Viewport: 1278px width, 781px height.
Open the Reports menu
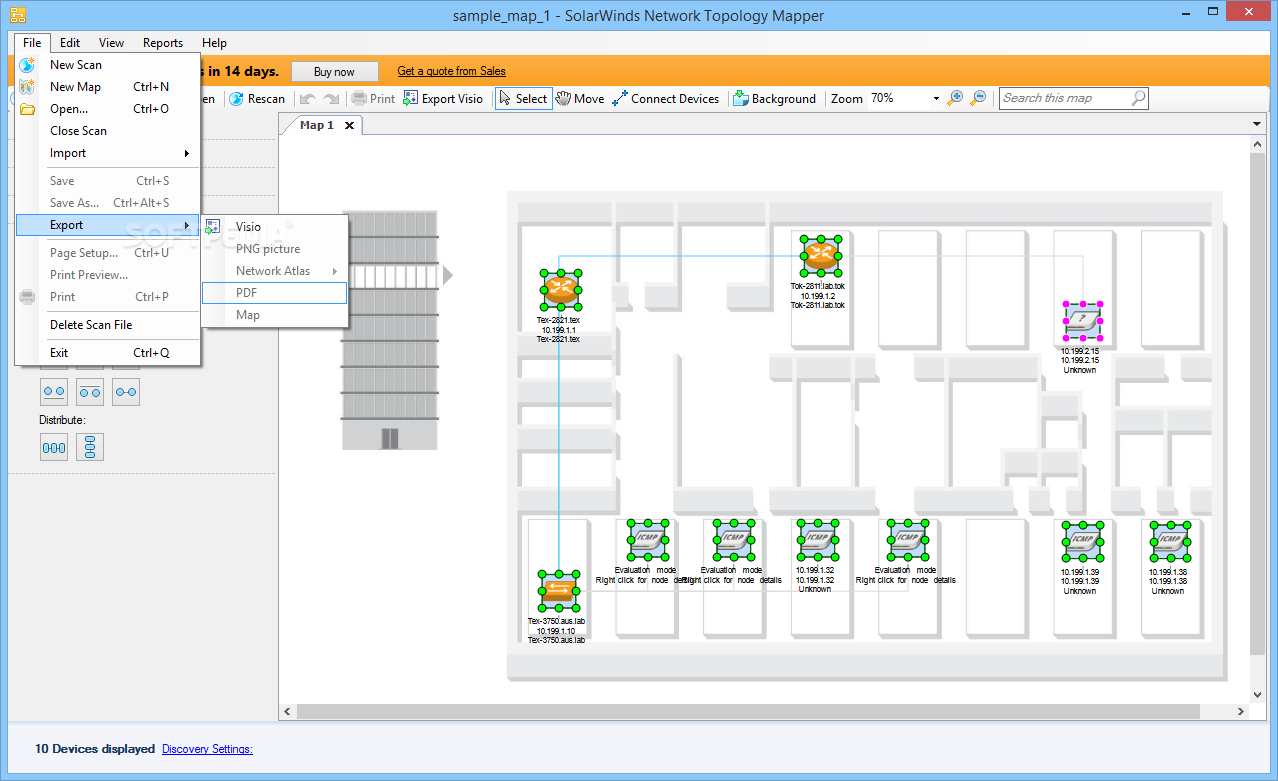(163, 43)
